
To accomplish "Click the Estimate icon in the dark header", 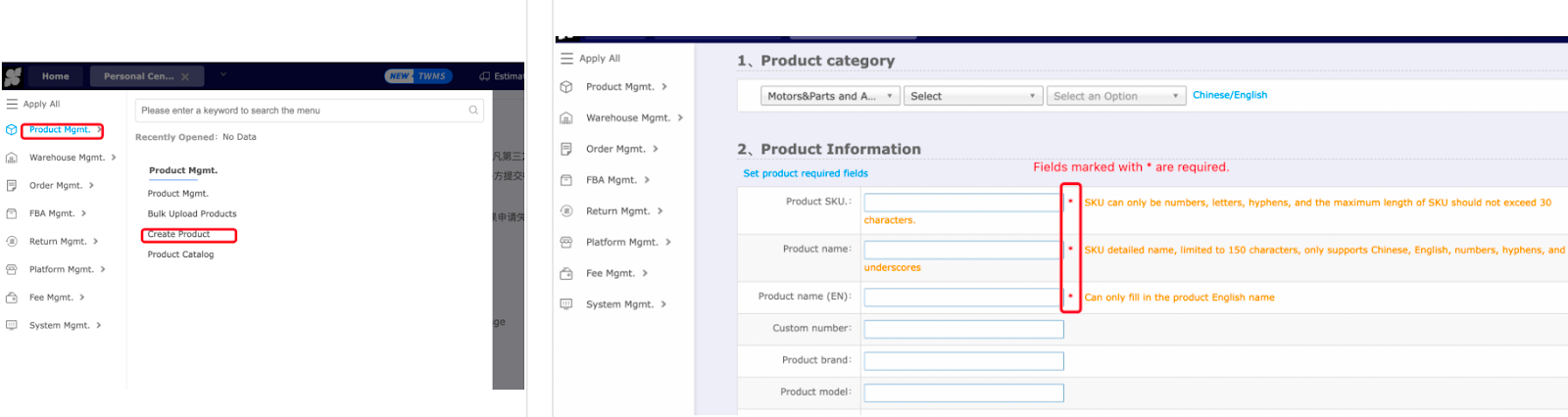I will (484, 76).
